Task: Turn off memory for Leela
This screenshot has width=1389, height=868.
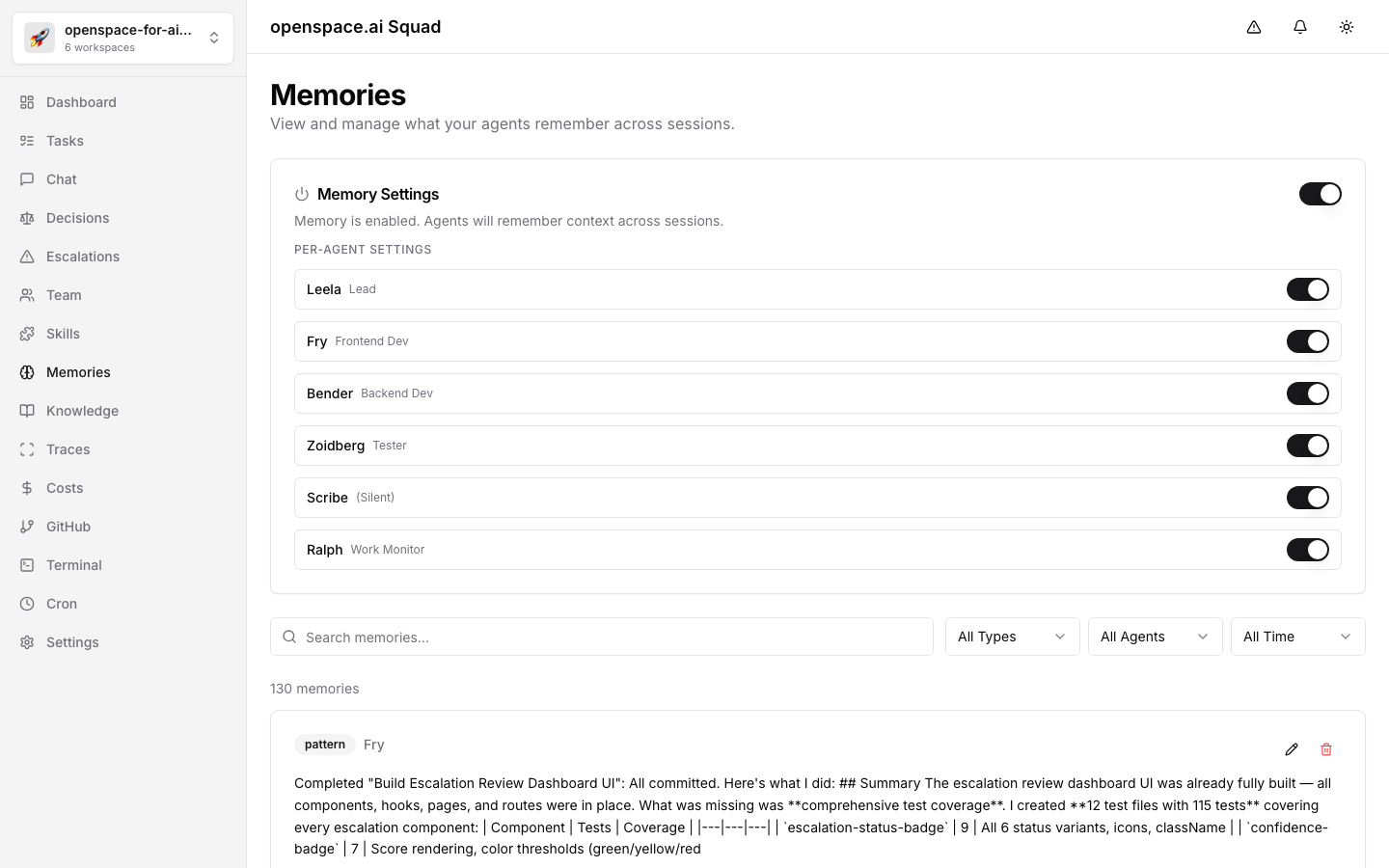Action: coord(1307,289)
